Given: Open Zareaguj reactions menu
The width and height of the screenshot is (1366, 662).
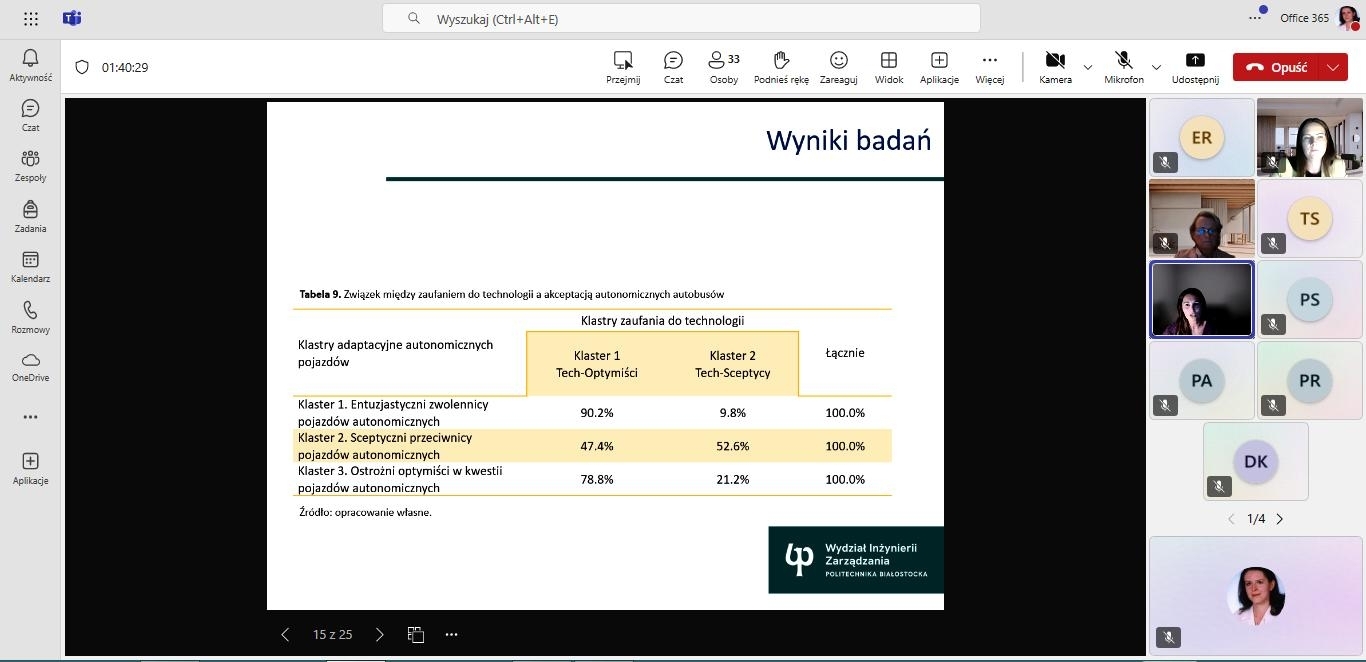Looking at the screenshot, I should [838, 67].
